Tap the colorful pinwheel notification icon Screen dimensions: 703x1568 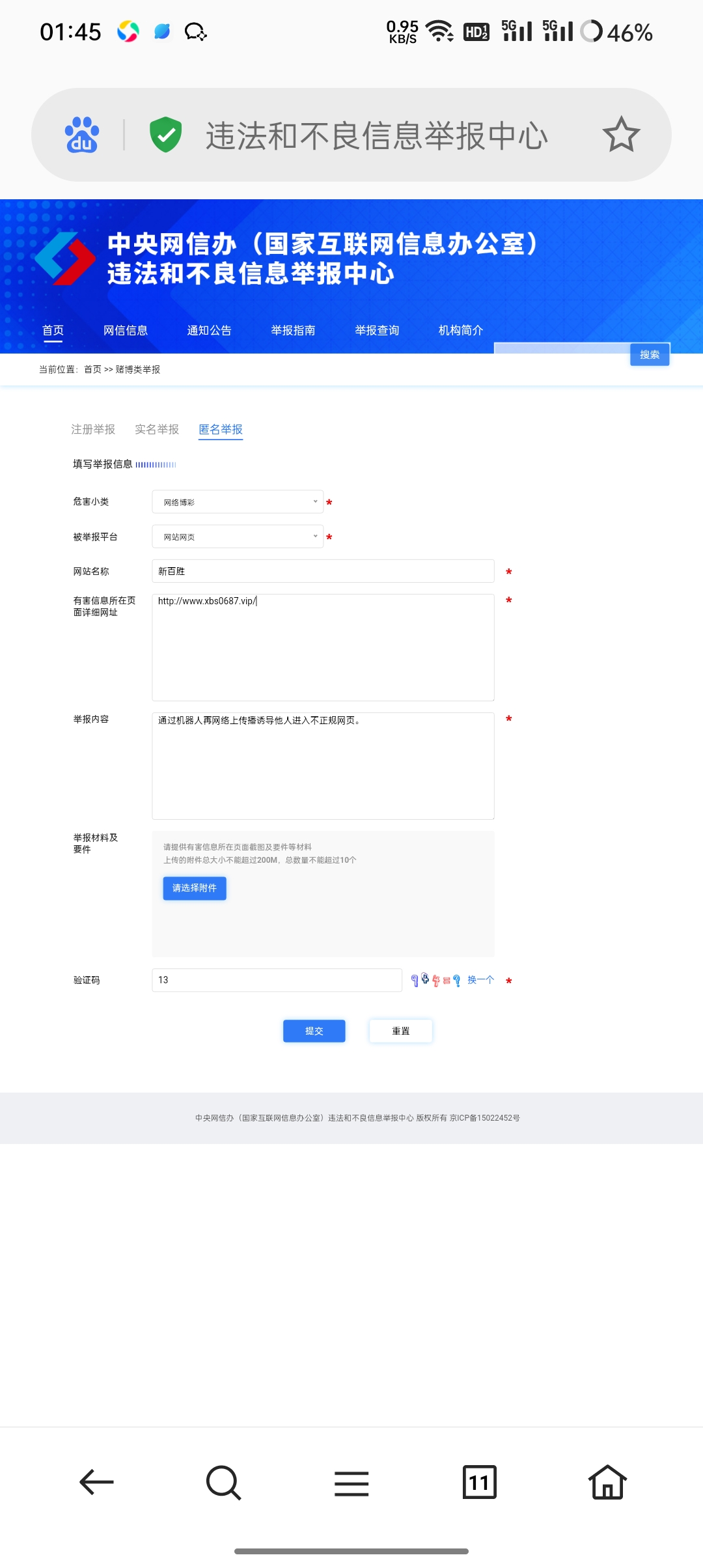[x=128, y=31]
